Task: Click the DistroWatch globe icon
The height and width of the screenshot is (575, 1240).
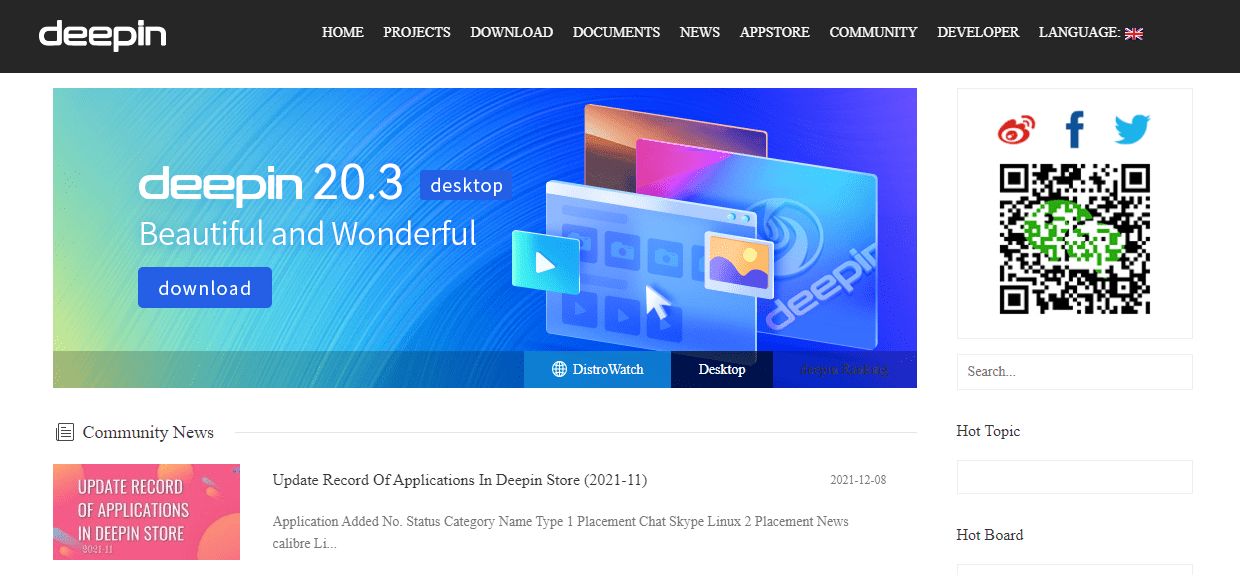Action: click(560, 369)
